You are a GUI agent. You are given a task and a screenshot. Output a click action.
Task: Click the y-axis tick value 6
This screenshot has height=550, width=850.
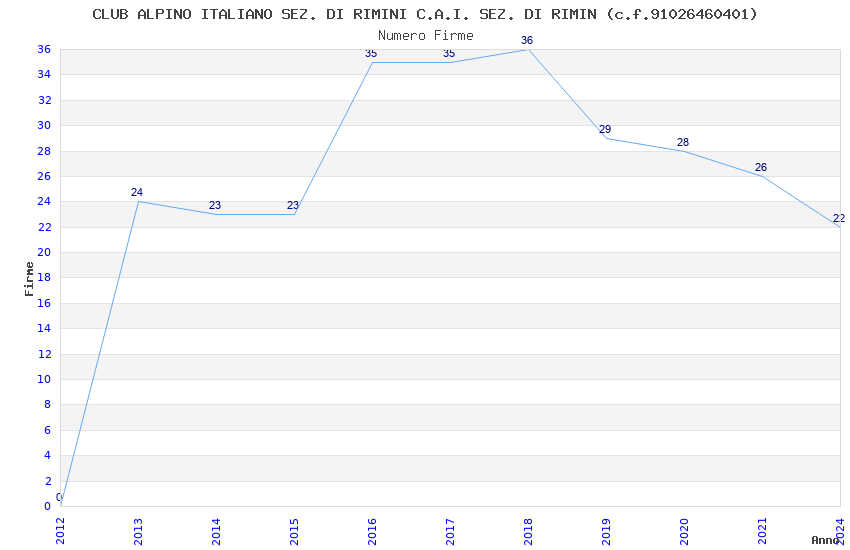click(x=47, y=430)
